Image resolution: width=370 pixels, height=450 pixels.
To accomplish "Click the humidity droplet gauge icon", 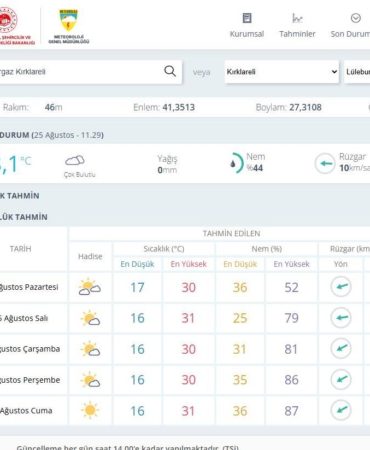I will point(236,163).
